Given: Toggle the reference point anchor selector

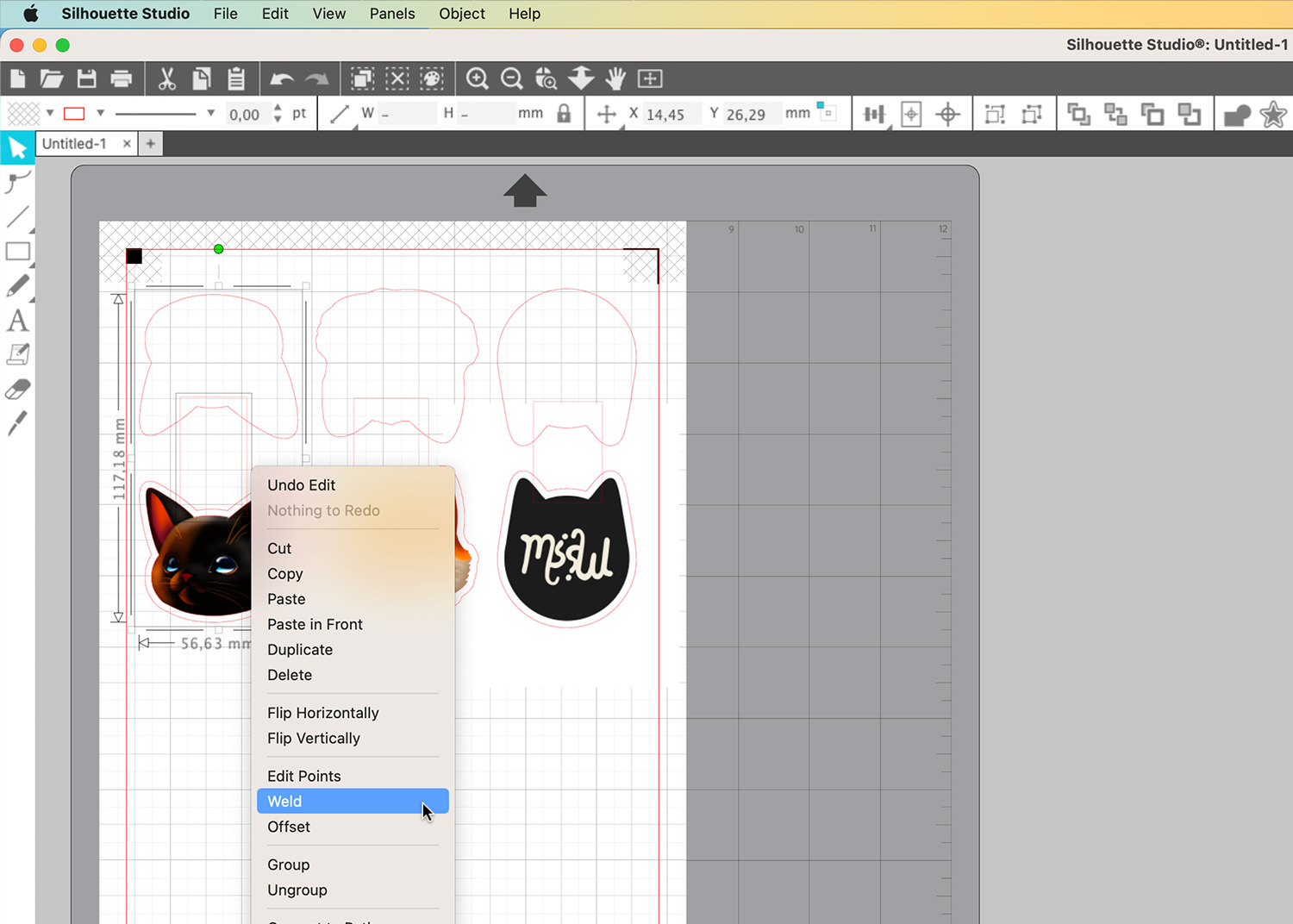Looking at the screenshot, I should (x=827, y=112).
